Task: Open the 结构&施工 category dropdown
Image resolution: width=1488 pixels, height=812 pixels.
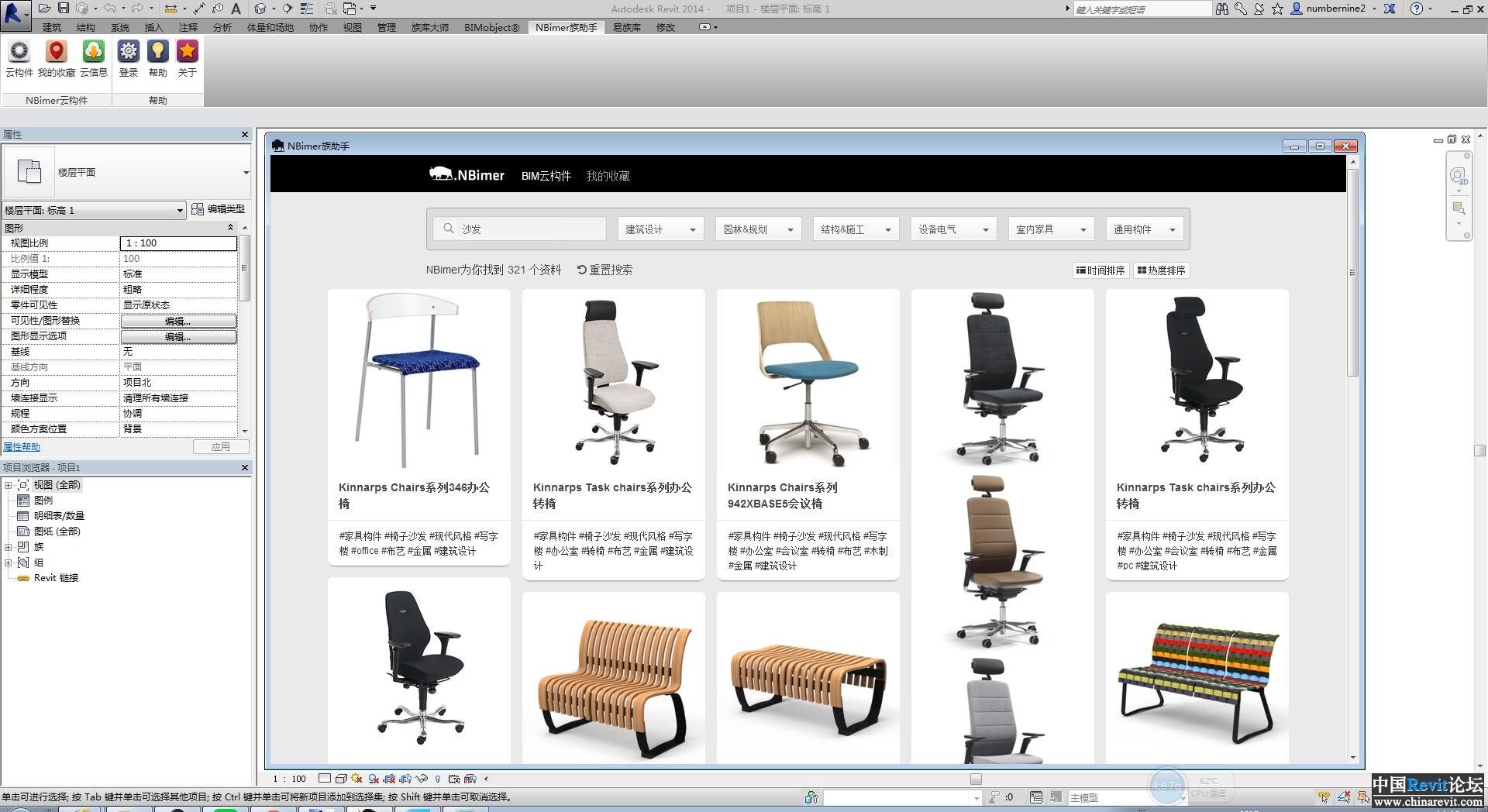Action: (856, 229)
